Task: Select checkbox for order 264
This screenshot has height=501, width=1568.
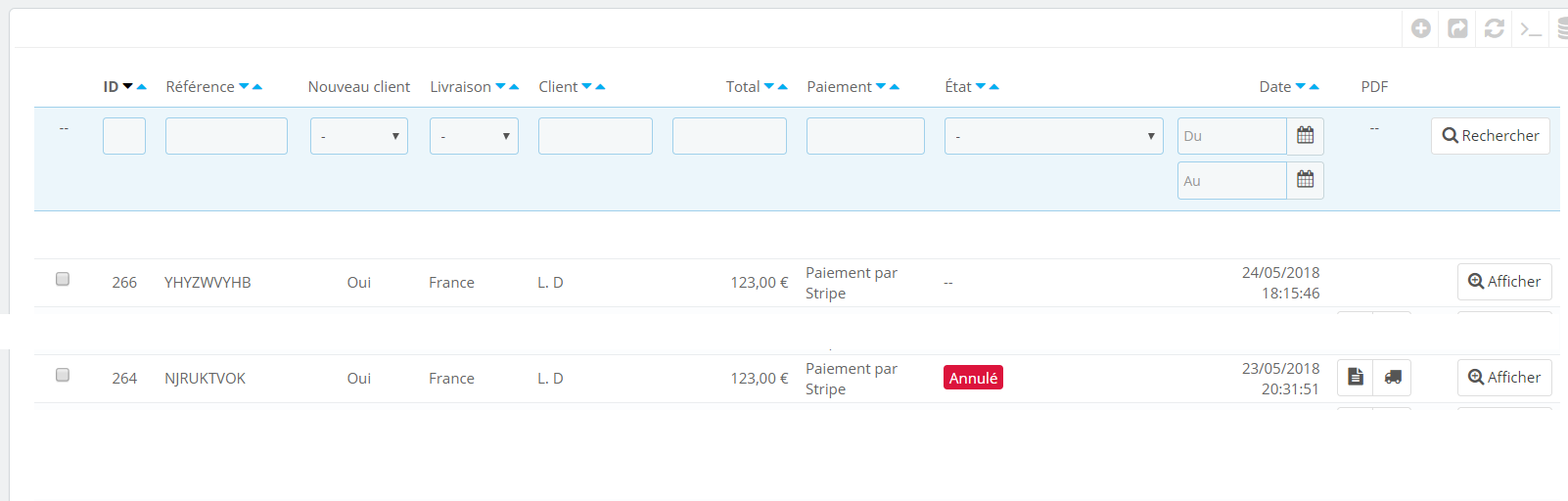Action: [x=63, y=375]
